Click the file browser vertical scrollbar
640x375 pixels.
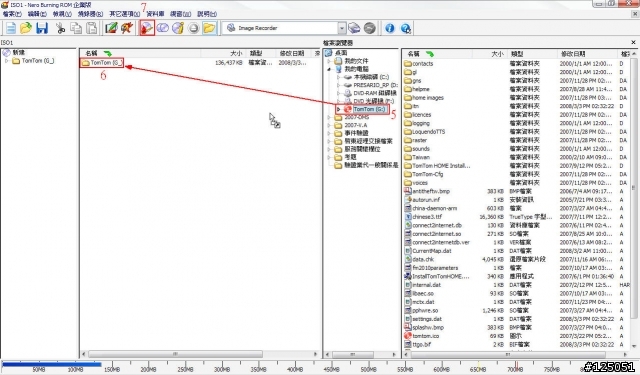click(633, 188)
